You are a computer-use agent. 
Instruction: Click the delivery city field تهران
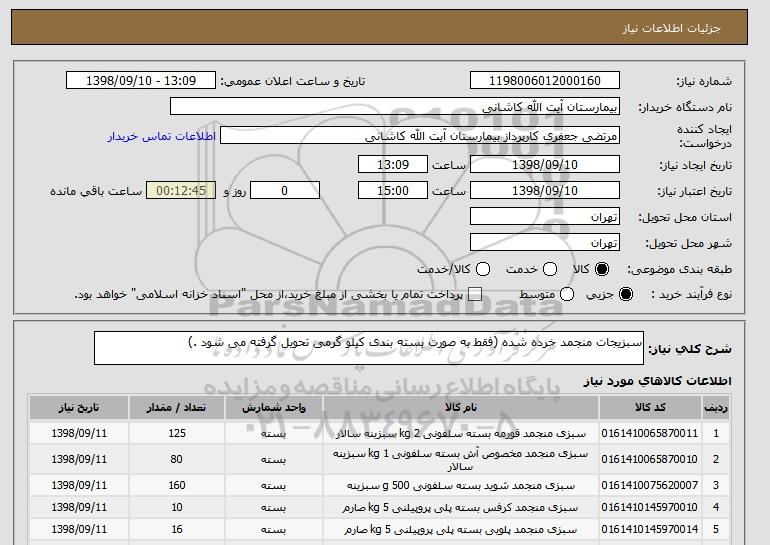click(x=545, y=243)
